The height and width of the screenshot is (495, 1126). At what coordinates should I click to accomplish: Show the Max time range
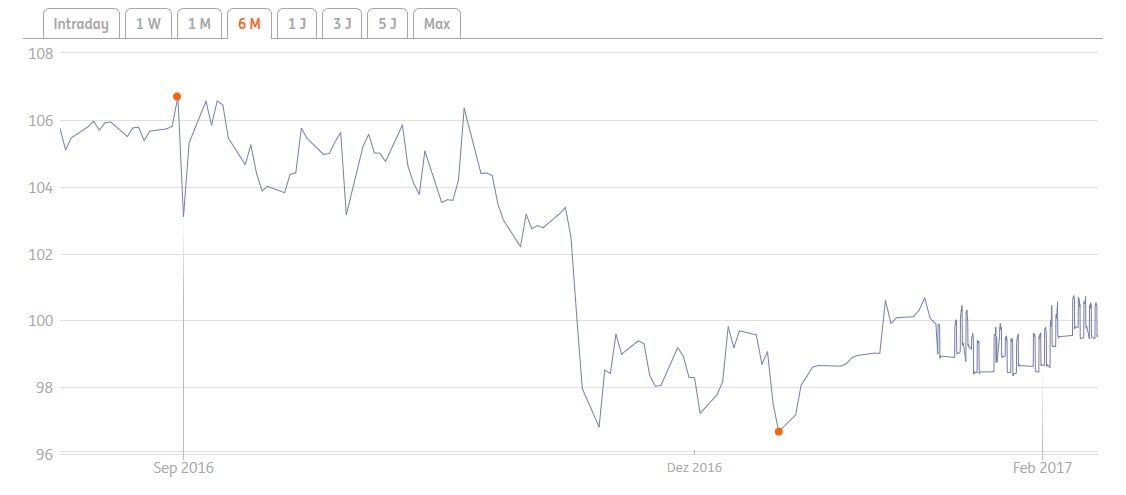pos(437,24)
